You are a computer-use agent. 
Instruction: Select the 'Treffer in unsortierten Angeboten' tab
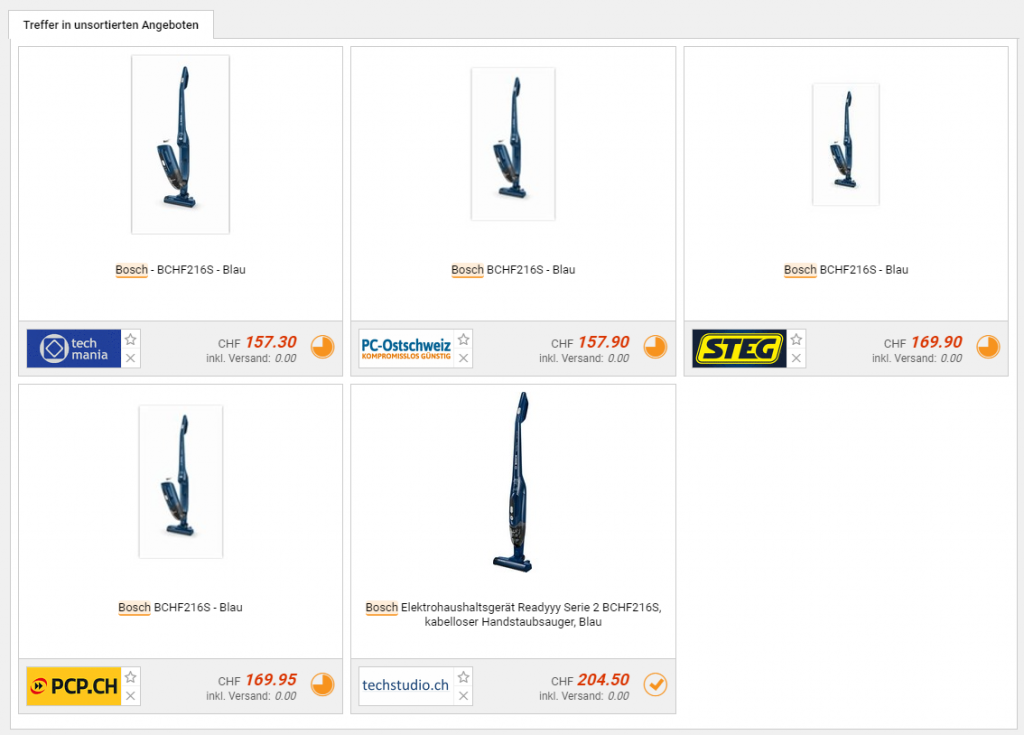click(x=111, y=25)
